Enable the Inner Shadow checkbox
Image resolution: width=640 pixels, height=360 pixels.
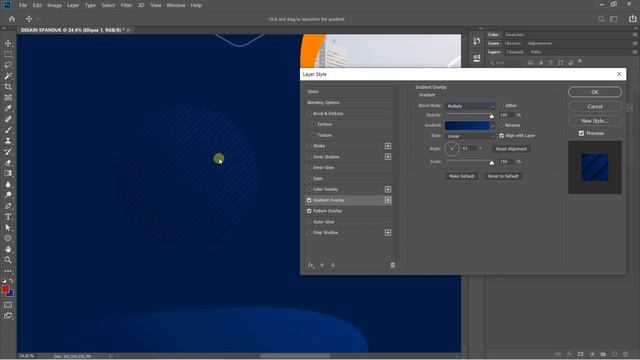click(309, 157)
